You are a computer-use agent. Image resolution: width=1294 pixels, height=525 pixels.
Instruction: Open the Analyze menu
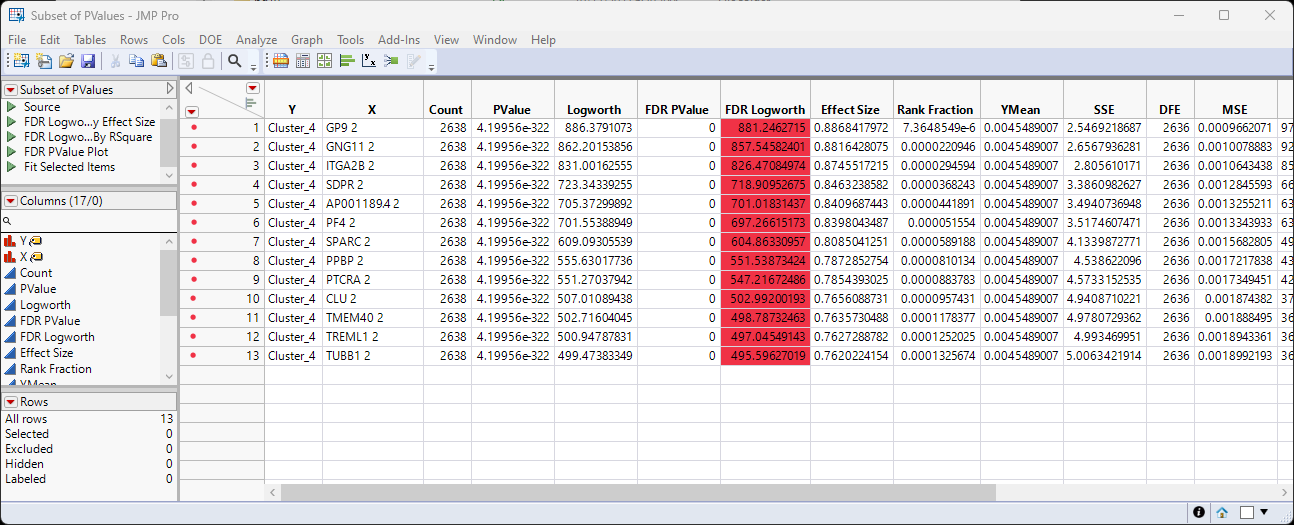256,40
